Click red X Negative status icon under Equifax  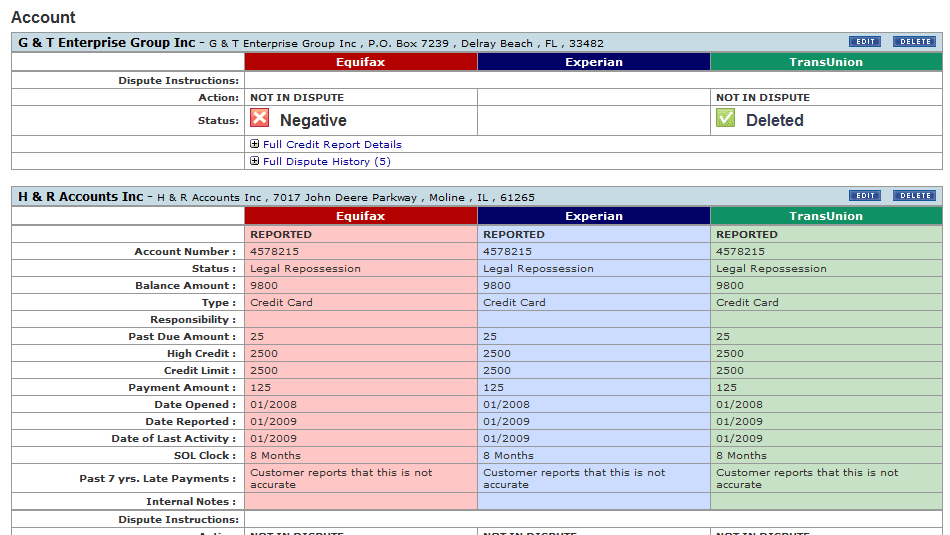[260, 118]
